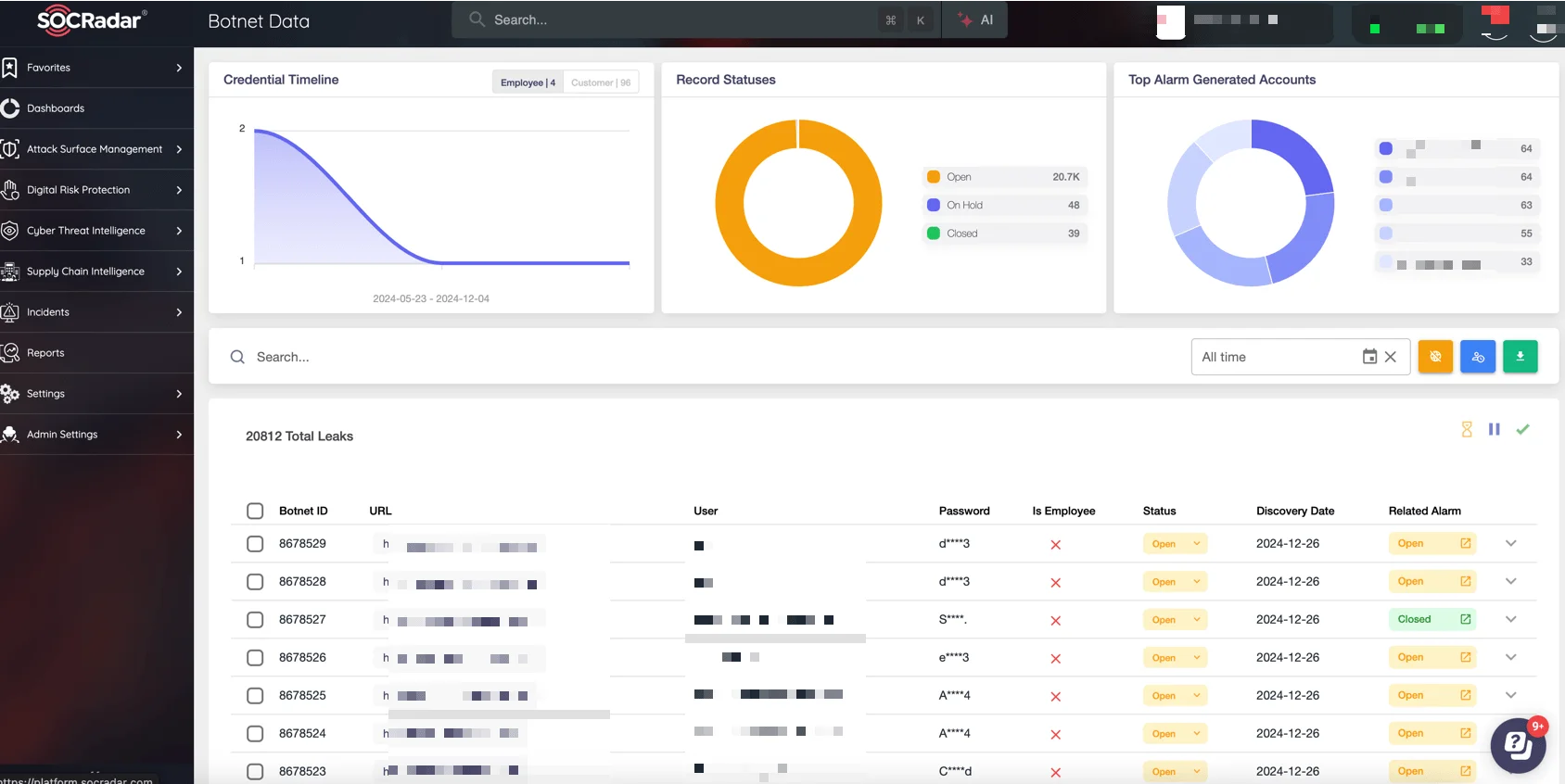Screen dimensions: 1565x784
Task: Click the hourglass status icon
Action: [x=1467, y=429]
